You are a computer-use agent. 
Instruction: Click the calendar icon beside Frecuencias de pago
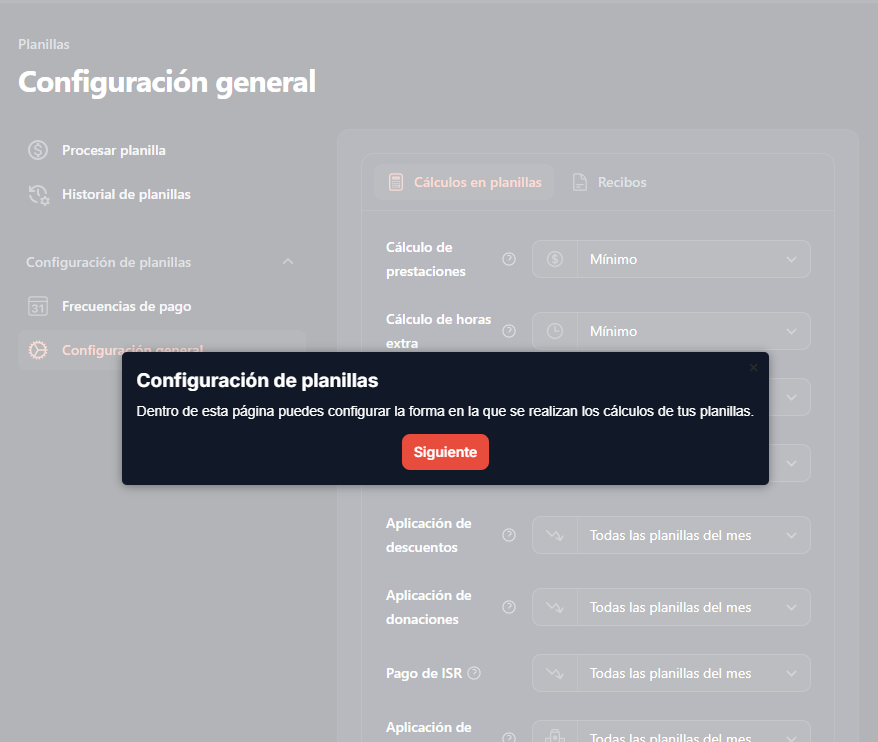pyautogui.click(x=38, y=306)
